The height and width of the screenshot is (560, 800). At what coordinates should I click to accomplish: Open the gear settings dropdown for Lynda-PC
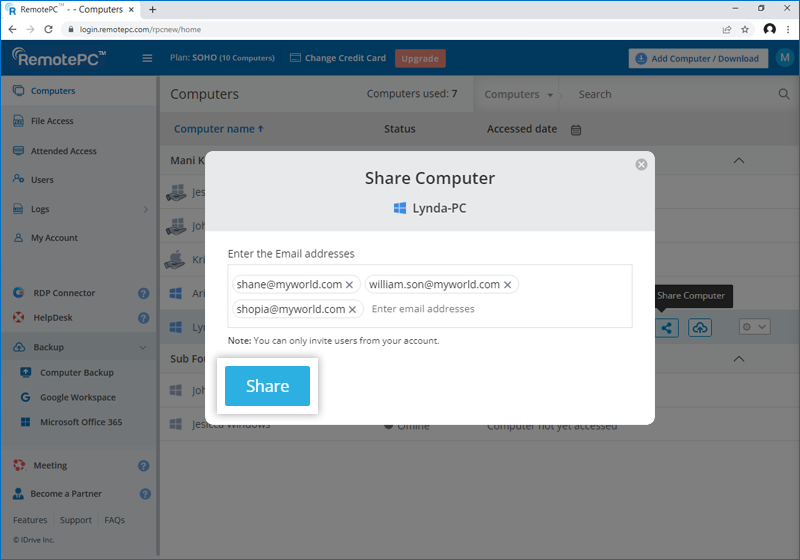(753, 327)
